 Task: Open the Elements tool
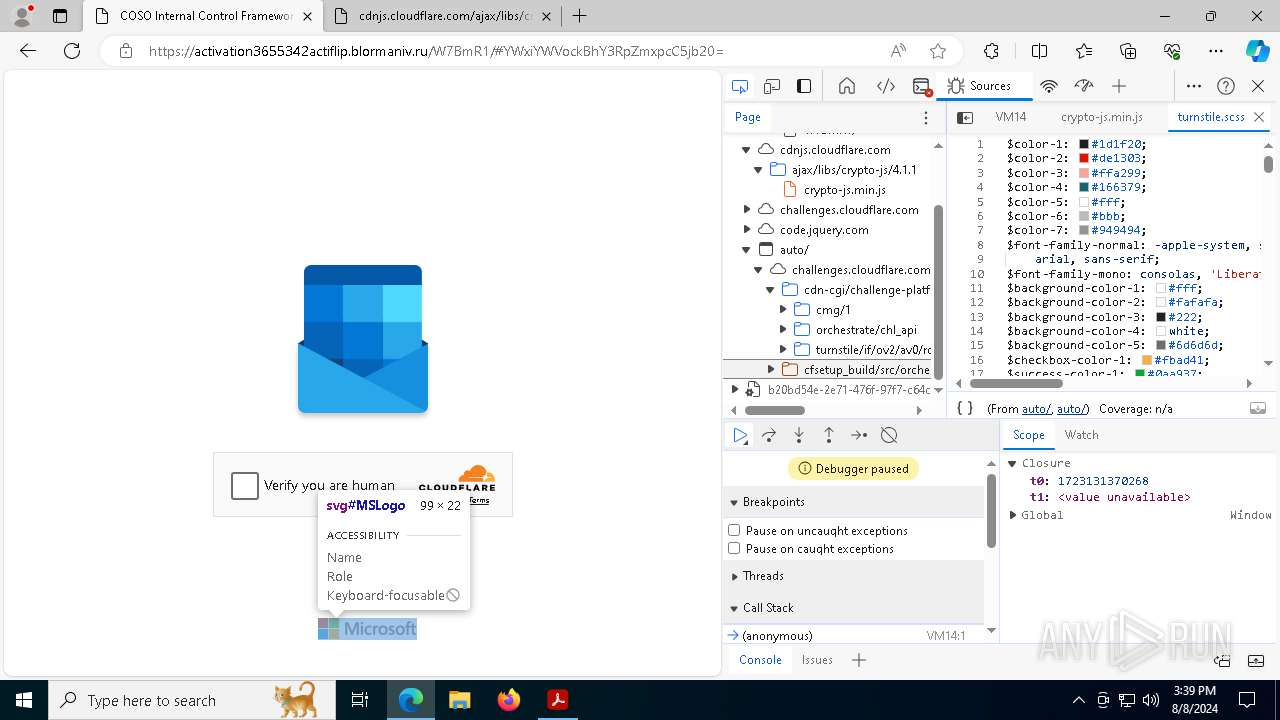(886, 86)
